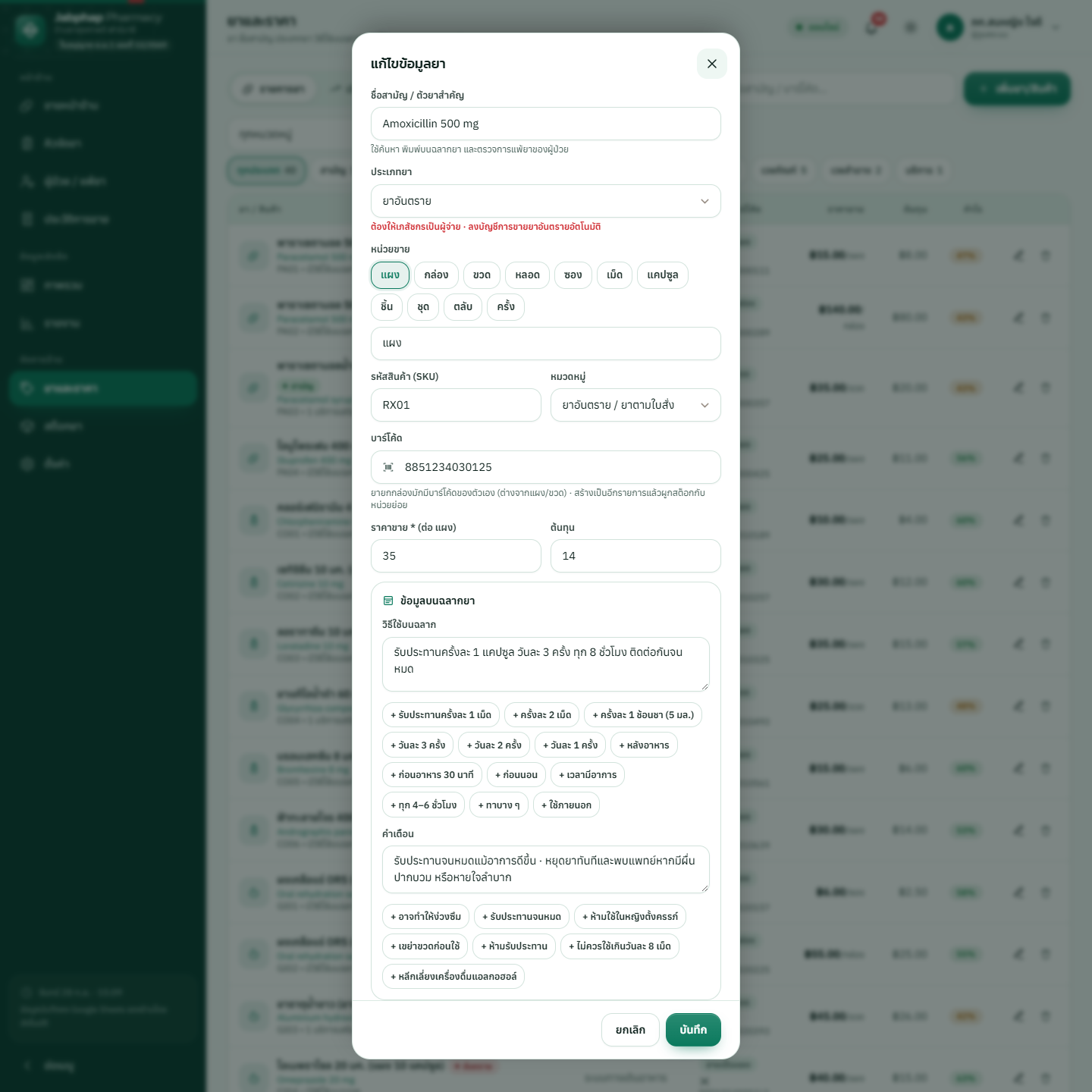This screenshot has height=1092, width=1092.
Task: Select the ชิ้น unit chip
Action: tap(387, 307)
